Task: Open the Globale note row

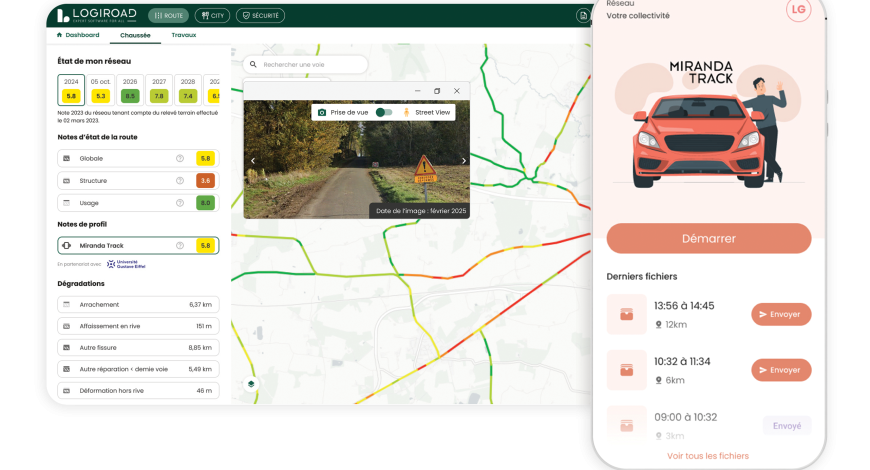Action: coord(138,158)
